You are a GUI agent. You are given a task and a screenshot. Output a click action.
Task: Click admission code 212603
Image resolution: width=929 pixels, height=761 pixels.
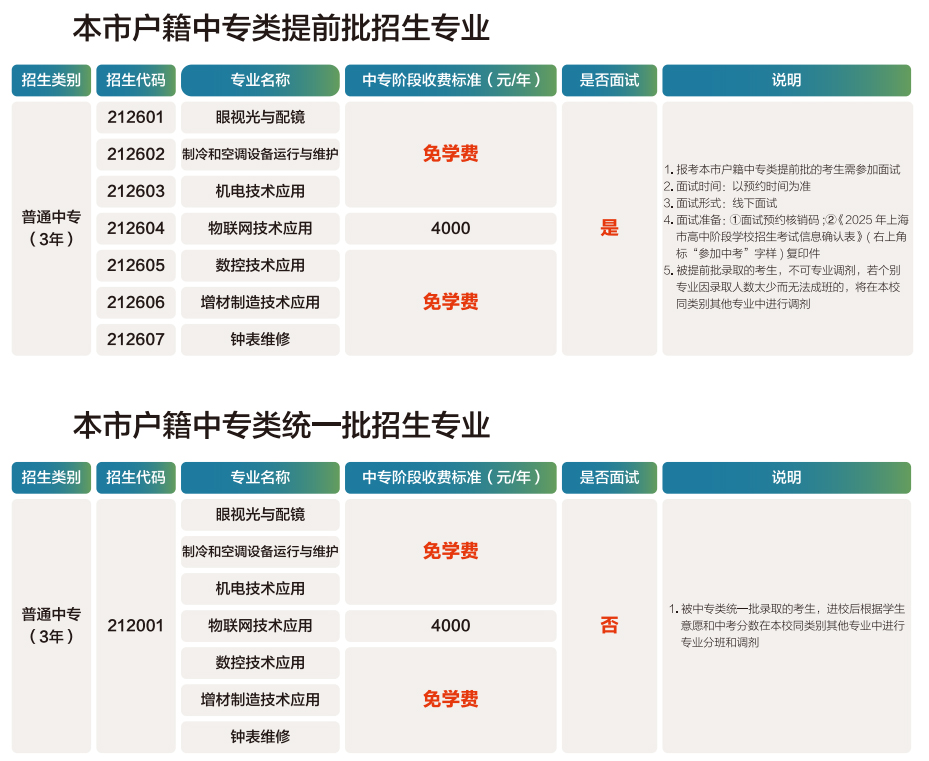click(x=136, y=191)
